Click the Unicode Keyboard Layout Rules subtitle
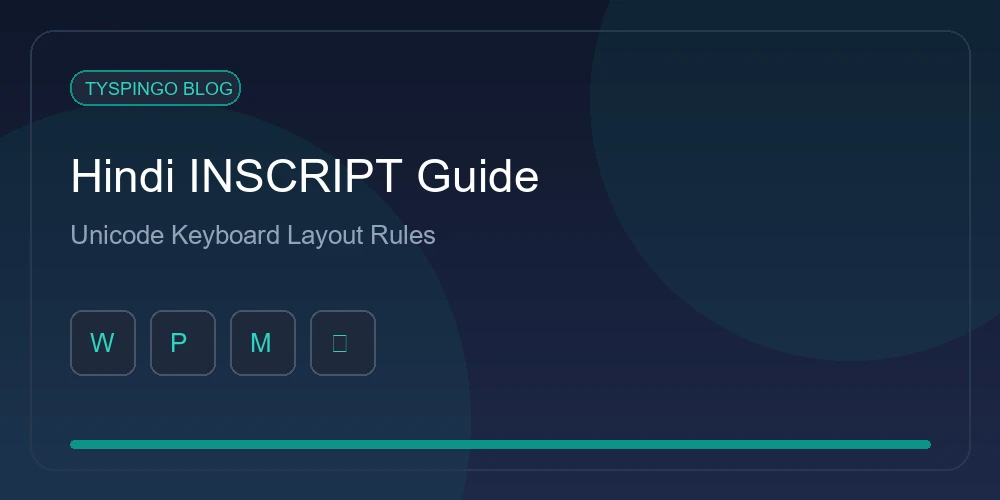 [x=253, y=235]
